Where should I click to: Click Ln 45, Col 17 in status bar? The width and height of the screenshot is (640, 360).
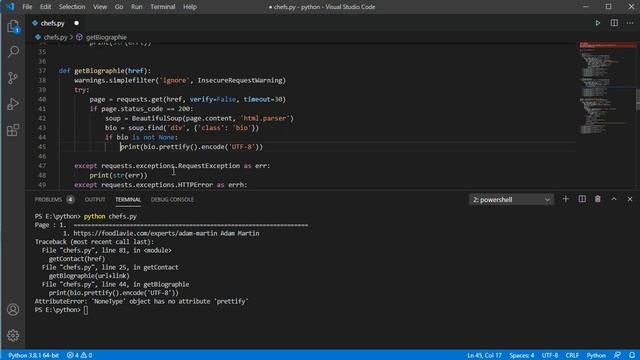pos(484,356)
